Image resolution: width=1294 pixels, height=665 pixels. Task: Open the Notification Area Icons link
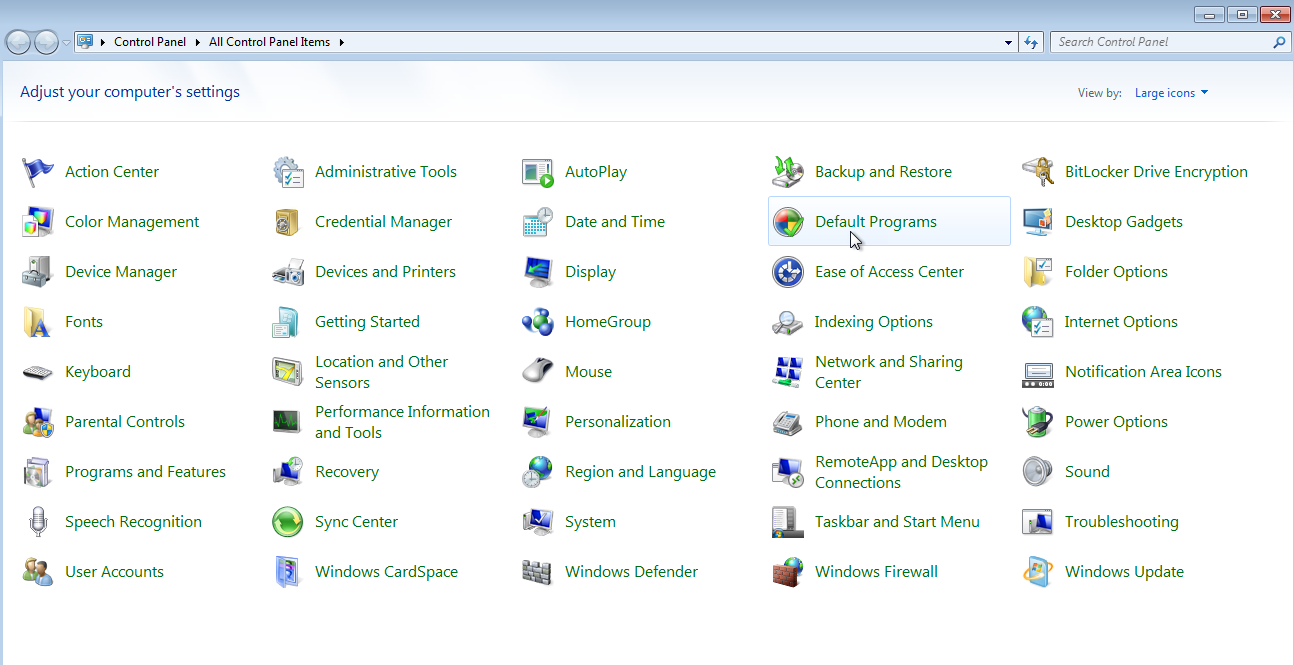[1143, 372]
